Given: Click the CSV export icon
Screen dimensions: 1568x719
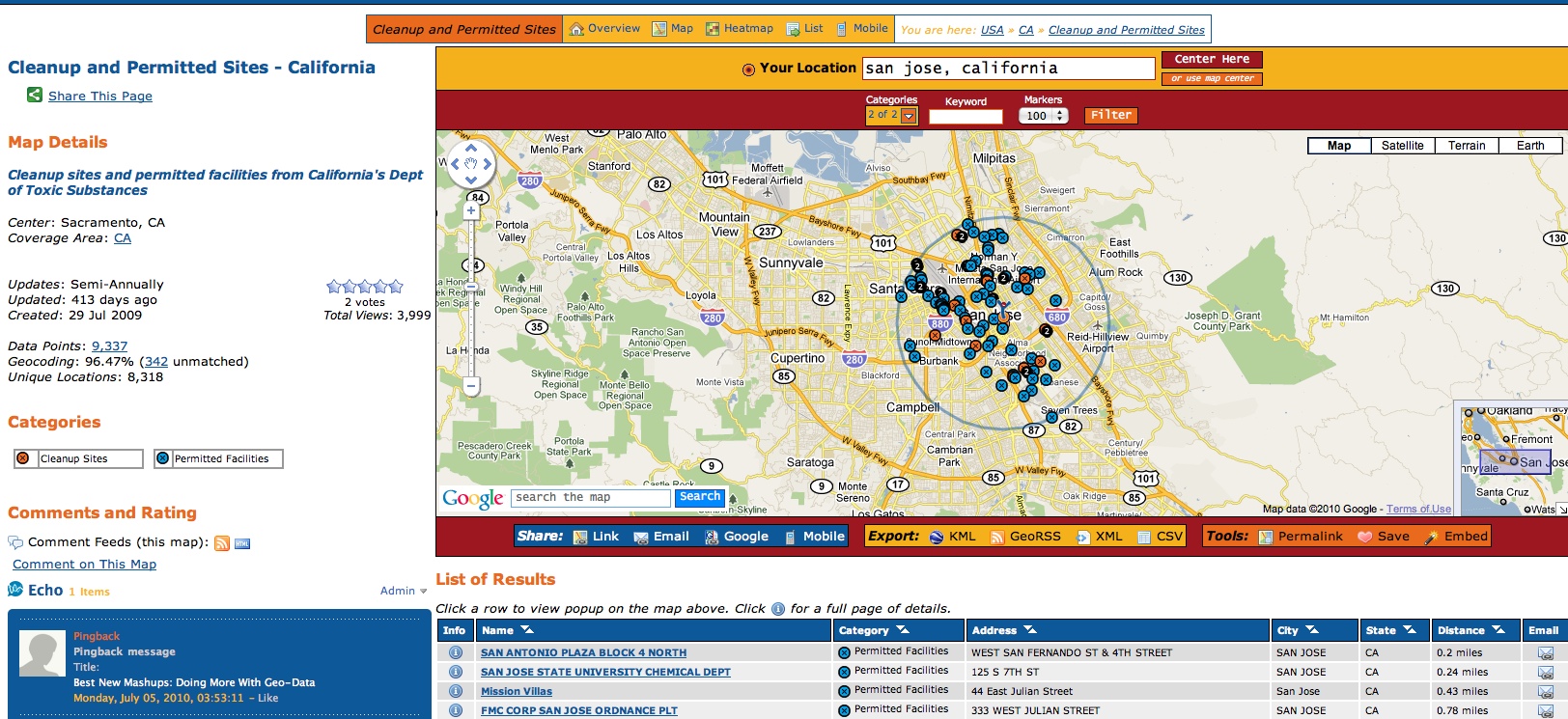Looking at the screenshot, I should pyautogui.click(x=1144, y=538).
